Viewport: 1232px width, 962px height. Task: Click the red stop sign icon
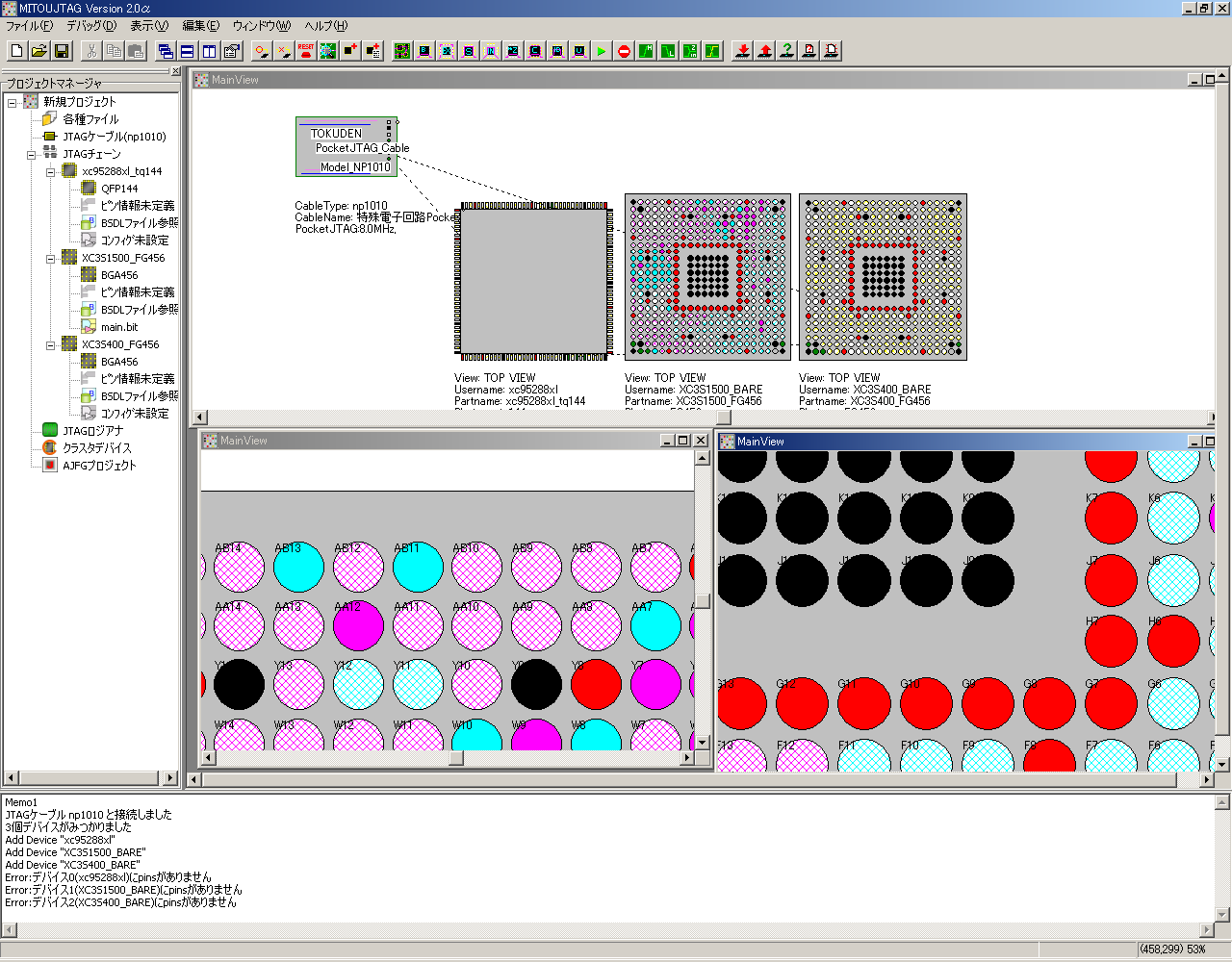(624, 51)
